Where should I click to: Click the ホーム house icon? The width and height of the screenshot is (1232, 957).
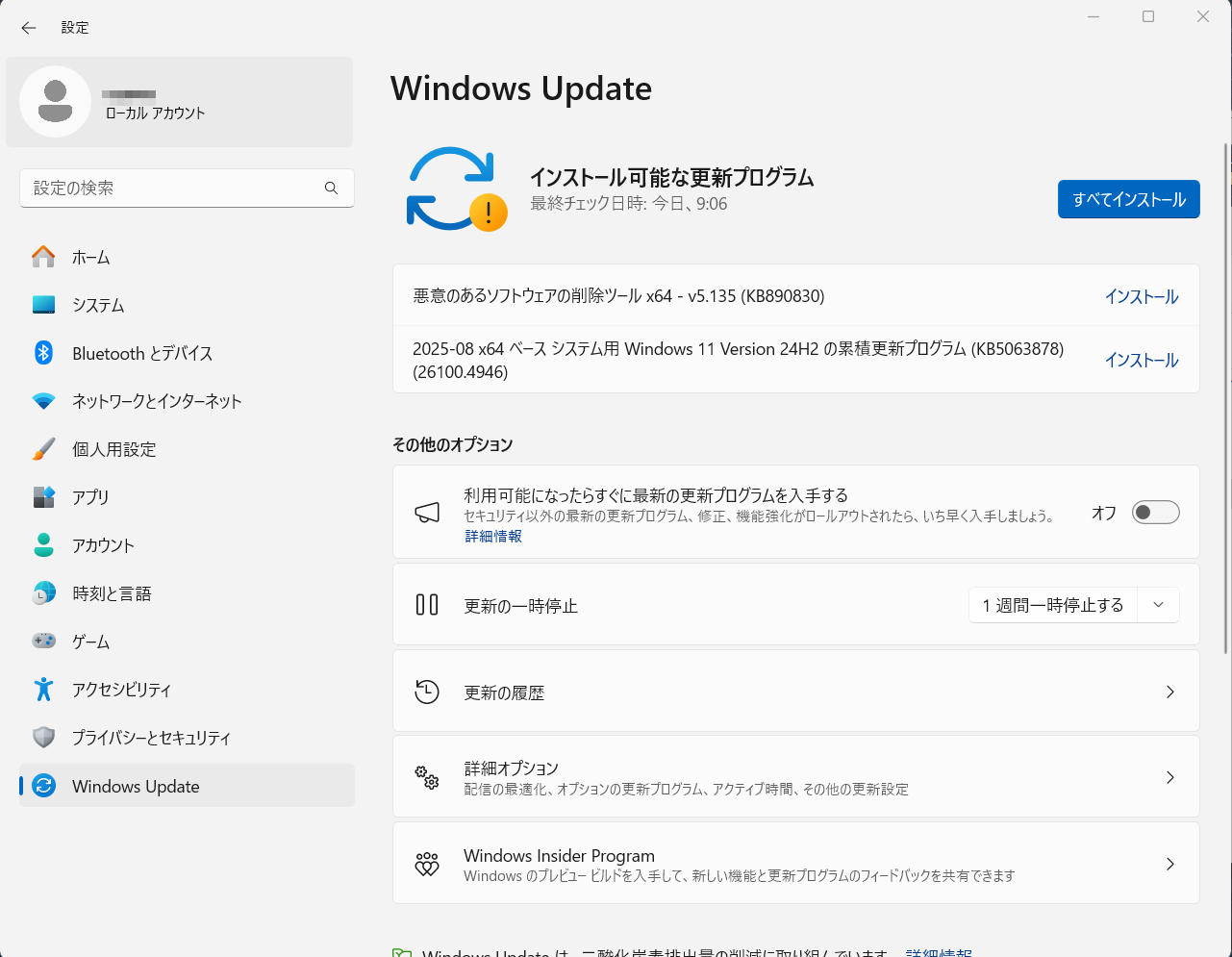point(43,257)
